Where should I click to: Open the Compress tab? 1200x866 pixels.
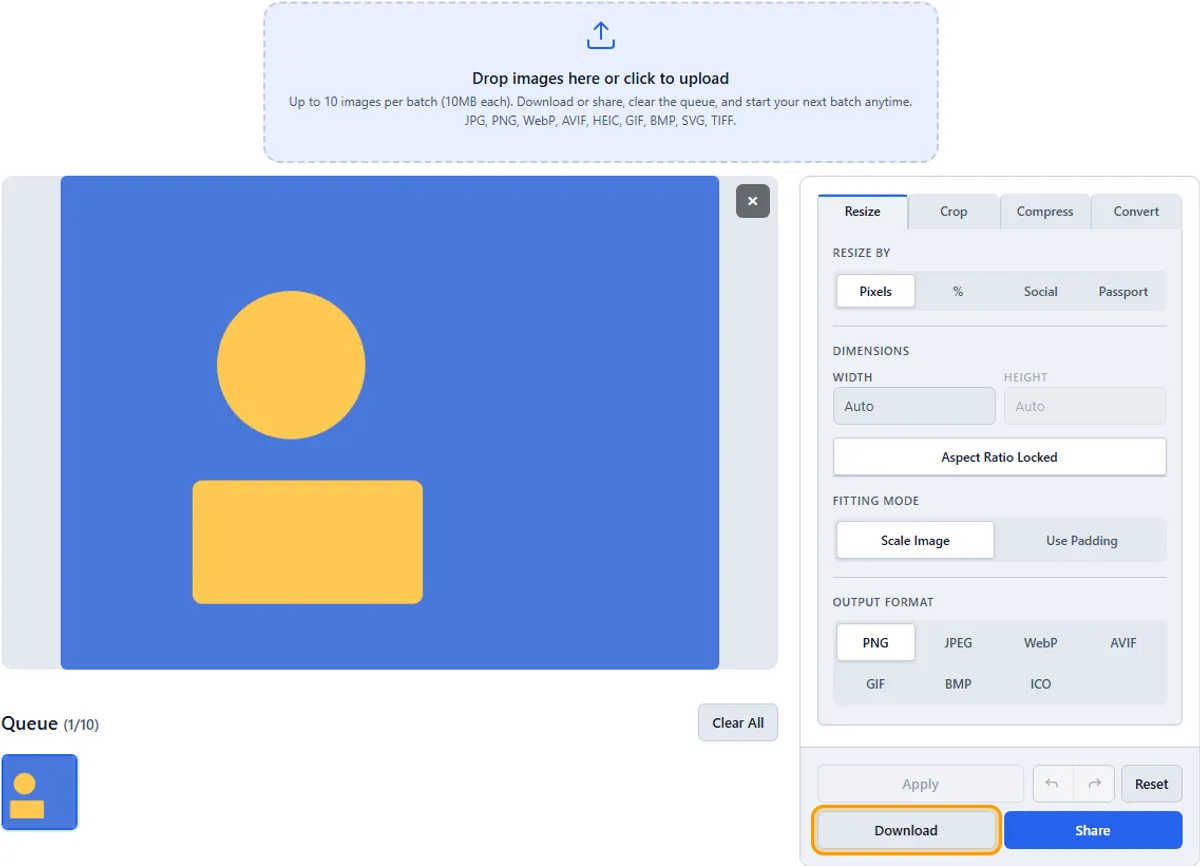[x=1045, y=211]
